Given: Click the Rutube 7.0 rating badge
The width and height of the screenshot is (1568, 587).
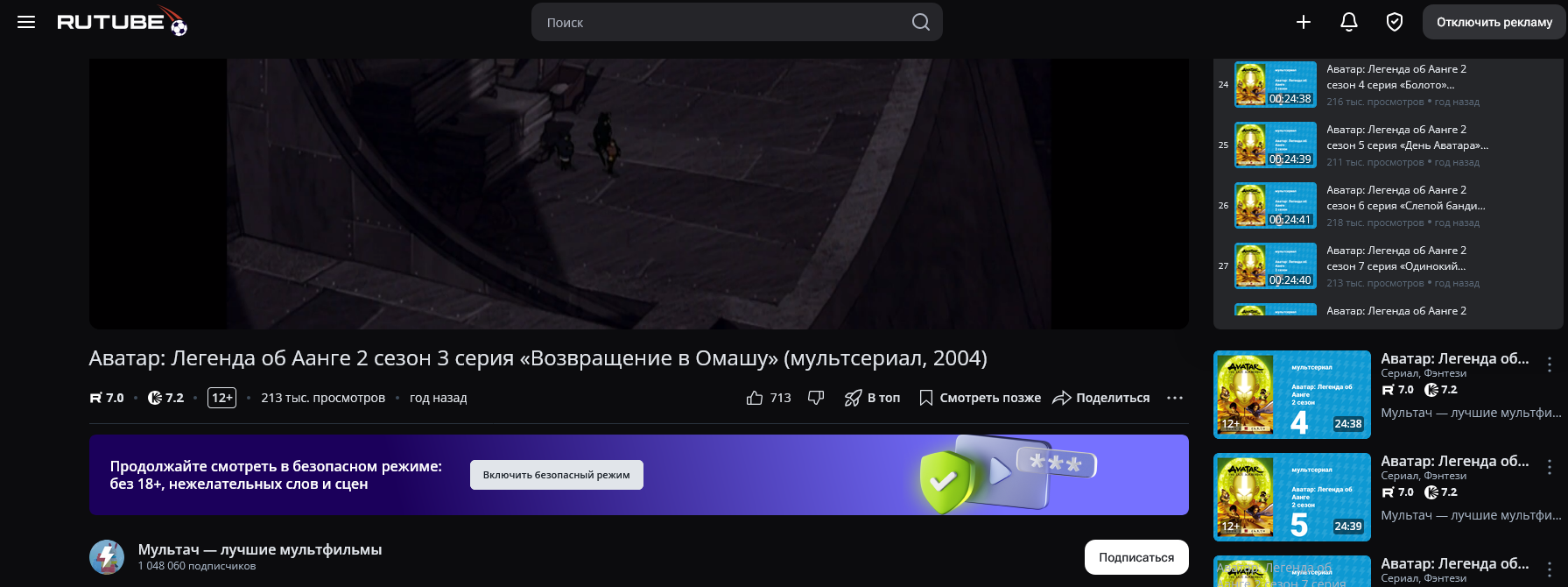Looking at the screenshot, I should (107, 398).
